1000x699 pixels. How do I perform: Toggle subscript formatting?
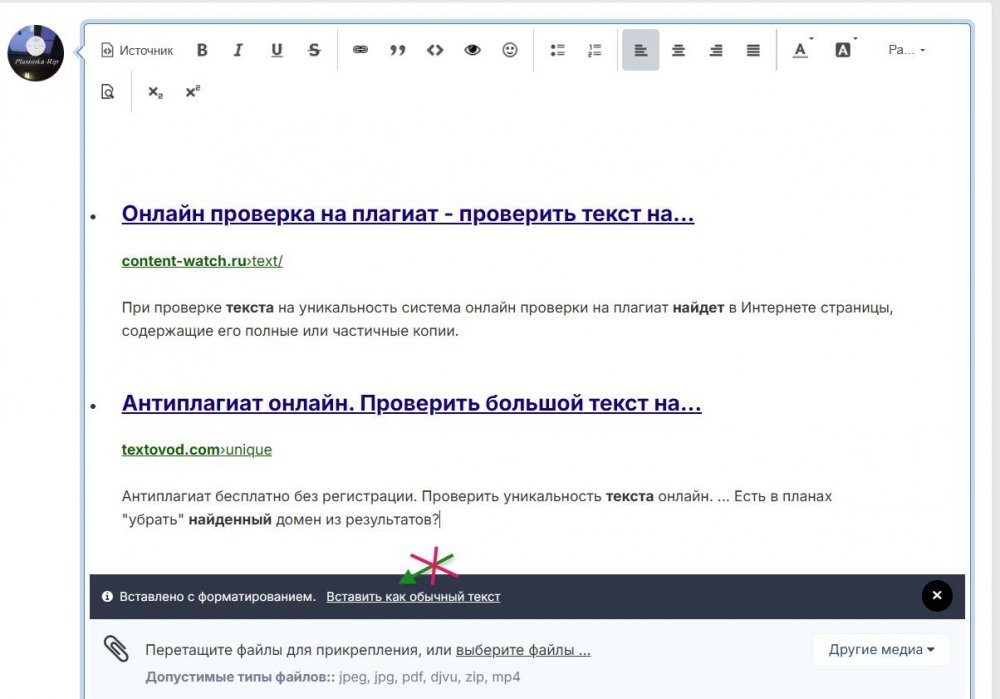pos(155,92)
